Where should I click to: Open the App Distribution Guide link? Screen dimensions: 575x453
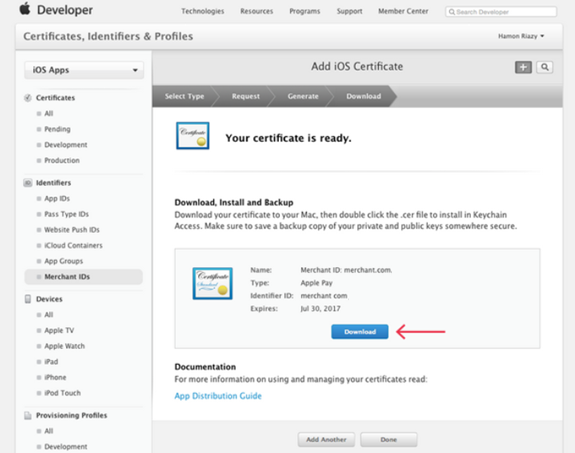(218, 396)
